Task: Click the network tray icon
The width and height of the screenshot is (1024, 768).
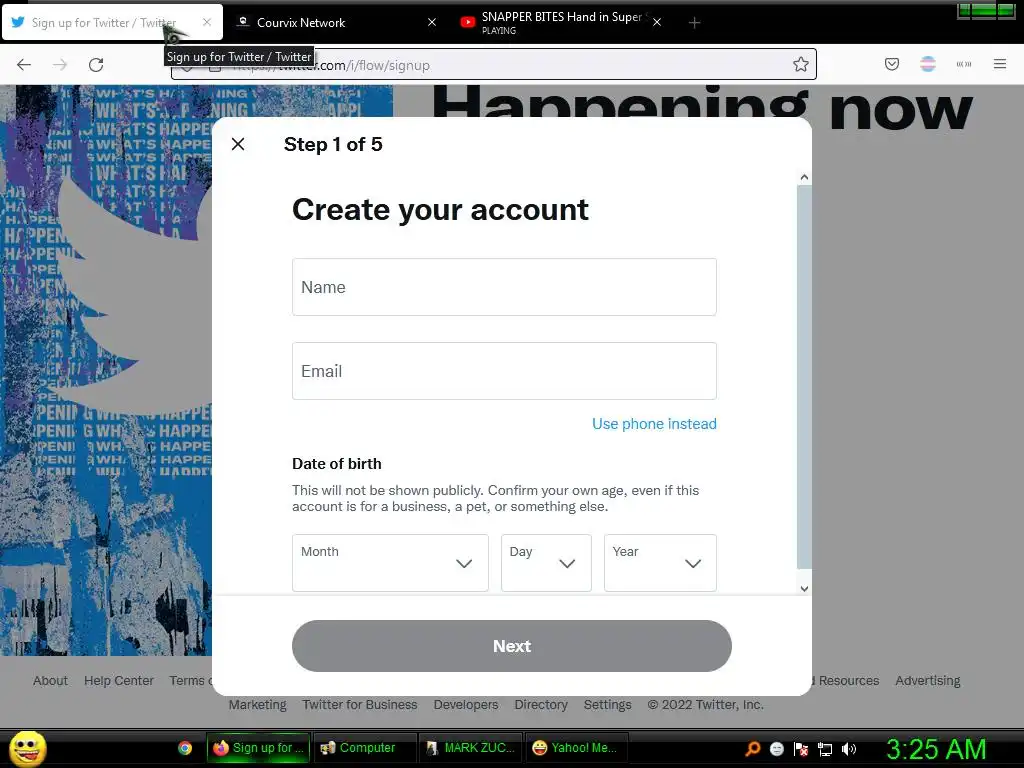Action: pos(825,749)
